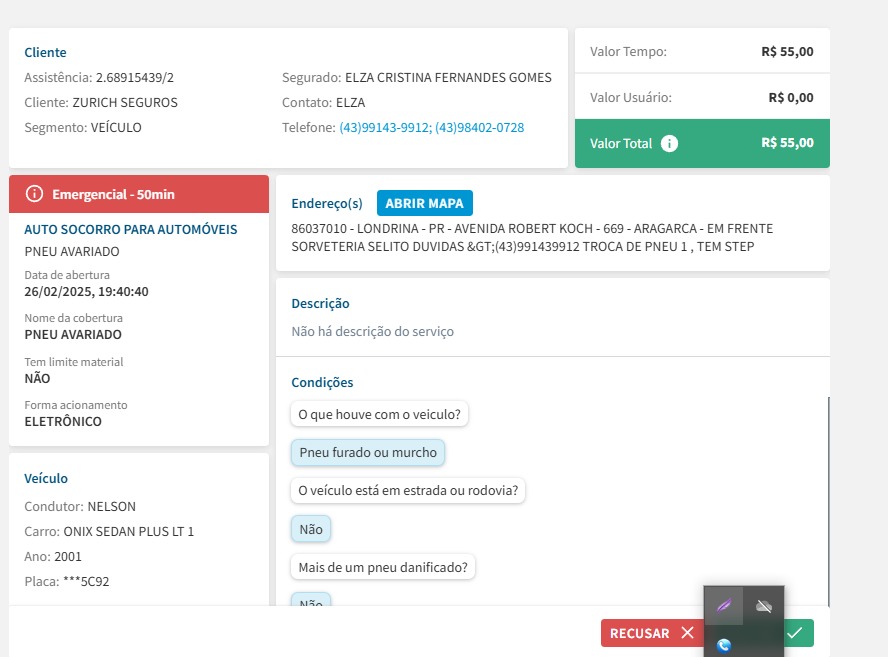Image resolution: width=888 pixels, height=657 pixels.
Task: Click the Condições panel scrollbar
Action: (827, 500)
